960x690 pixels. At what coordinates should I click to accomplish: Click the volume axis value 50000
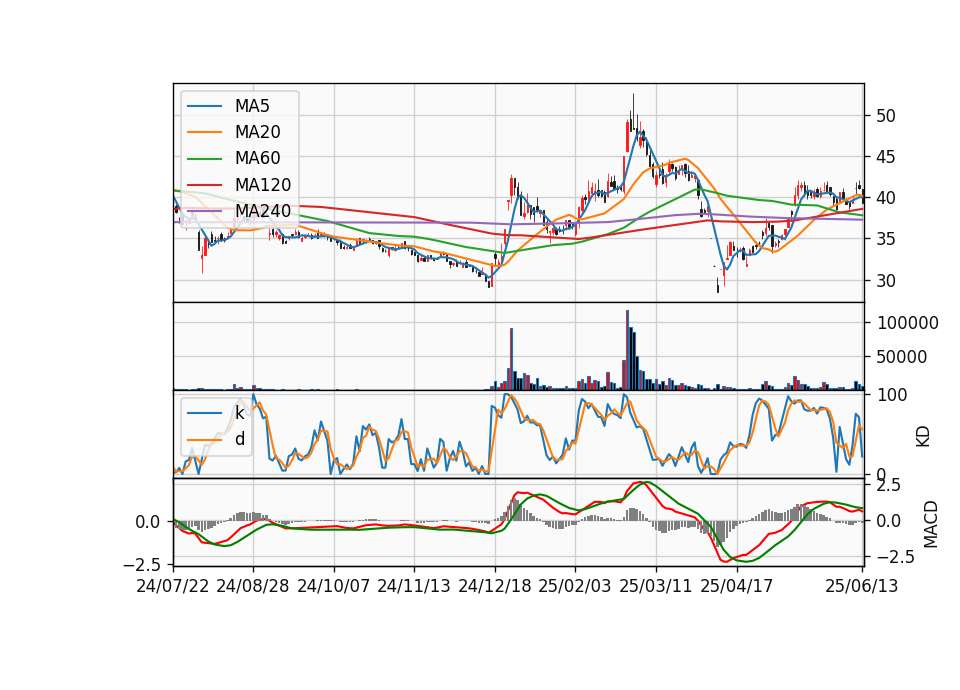[902, 357]
